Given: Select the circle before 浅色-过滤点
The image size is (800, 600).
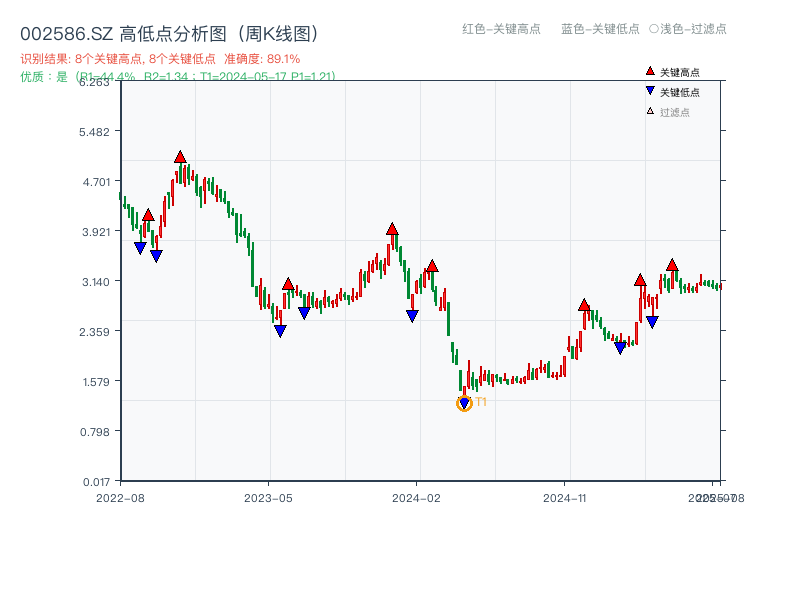Looking at the screenshot, I should coord(653,29).
